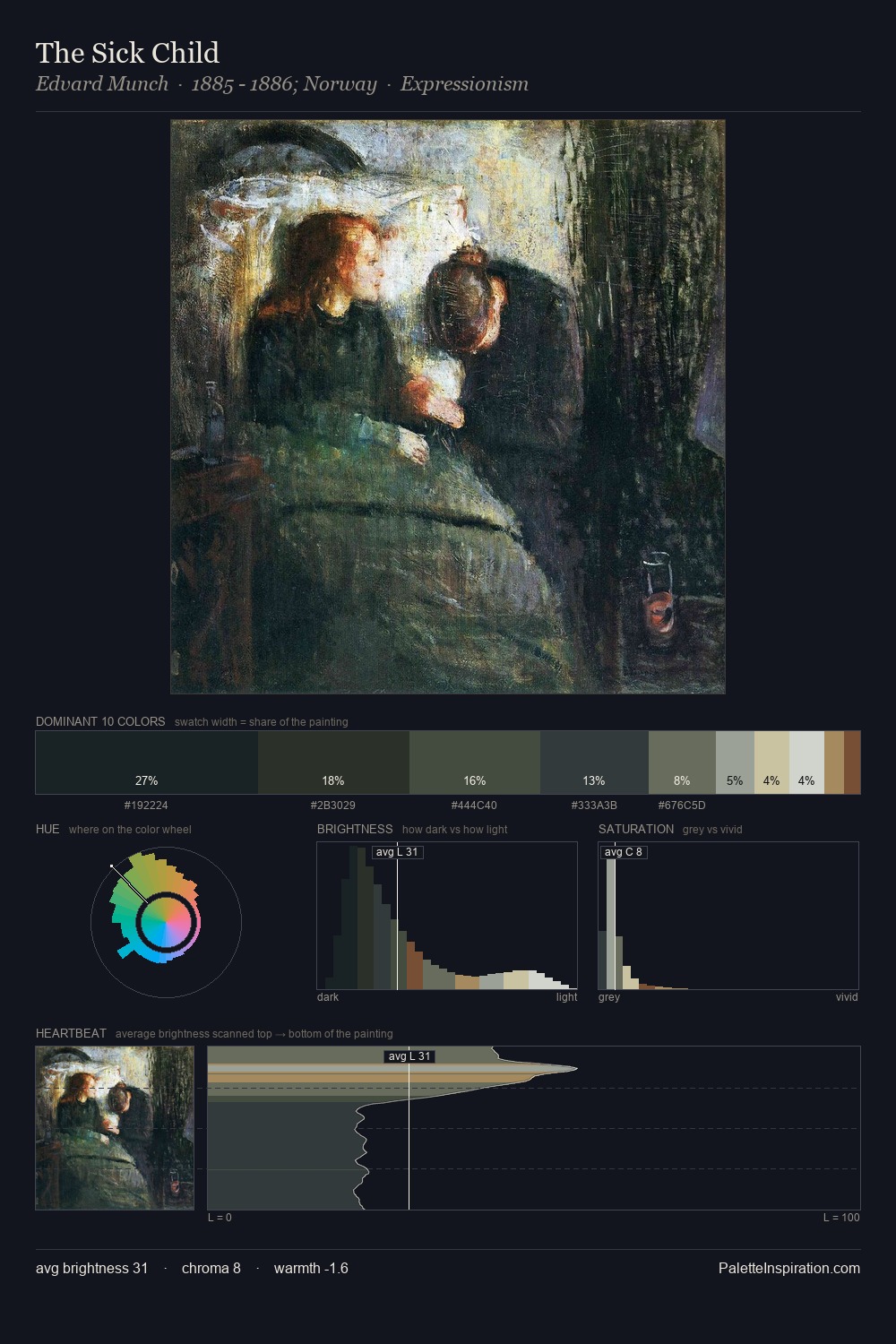Viewport: 896px width, 1344px height.
Task: Open the PaletteInspiration.com link
Action: pyautogui.click(x=789, y=1268)
